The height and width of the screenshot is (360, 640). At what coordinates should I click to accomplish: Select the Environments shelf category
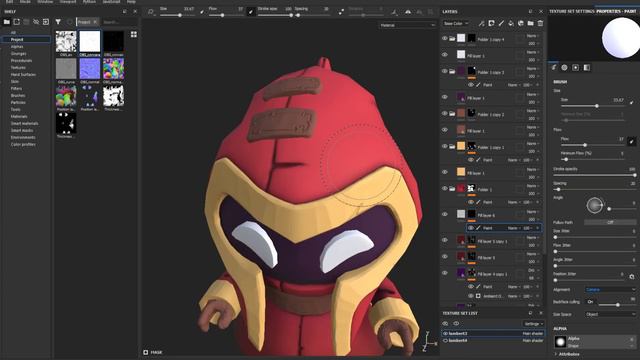pyautogui.click(x=23, y=138)
